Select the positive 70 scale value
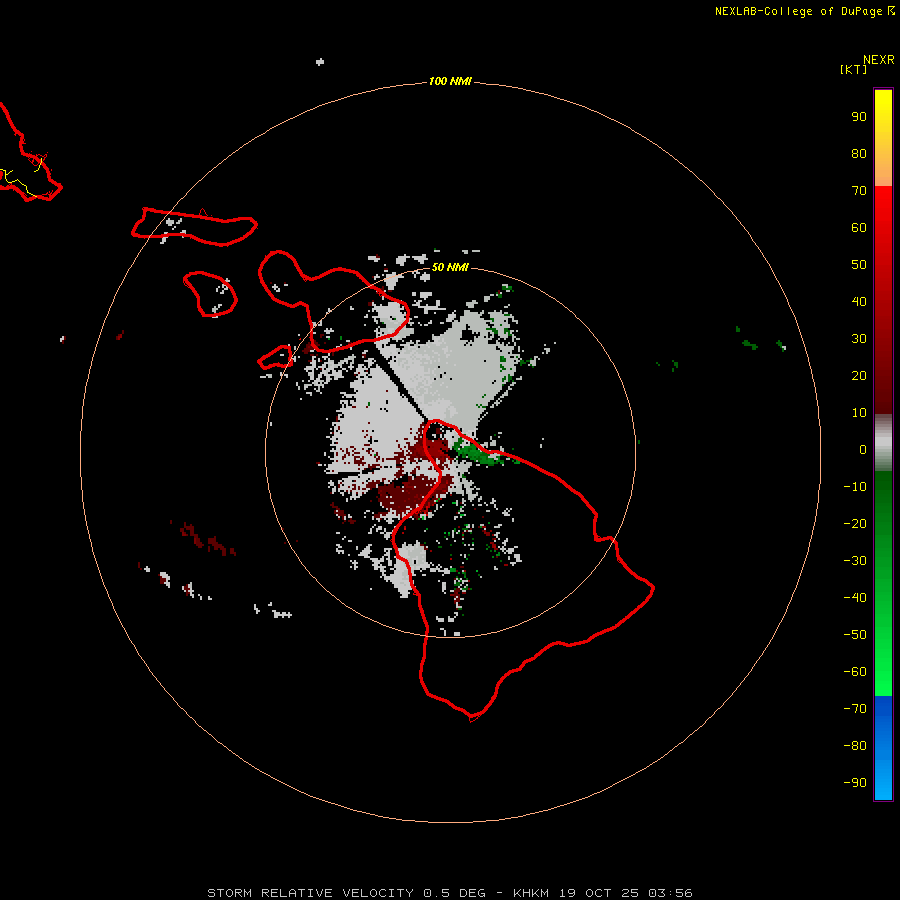 859,191
